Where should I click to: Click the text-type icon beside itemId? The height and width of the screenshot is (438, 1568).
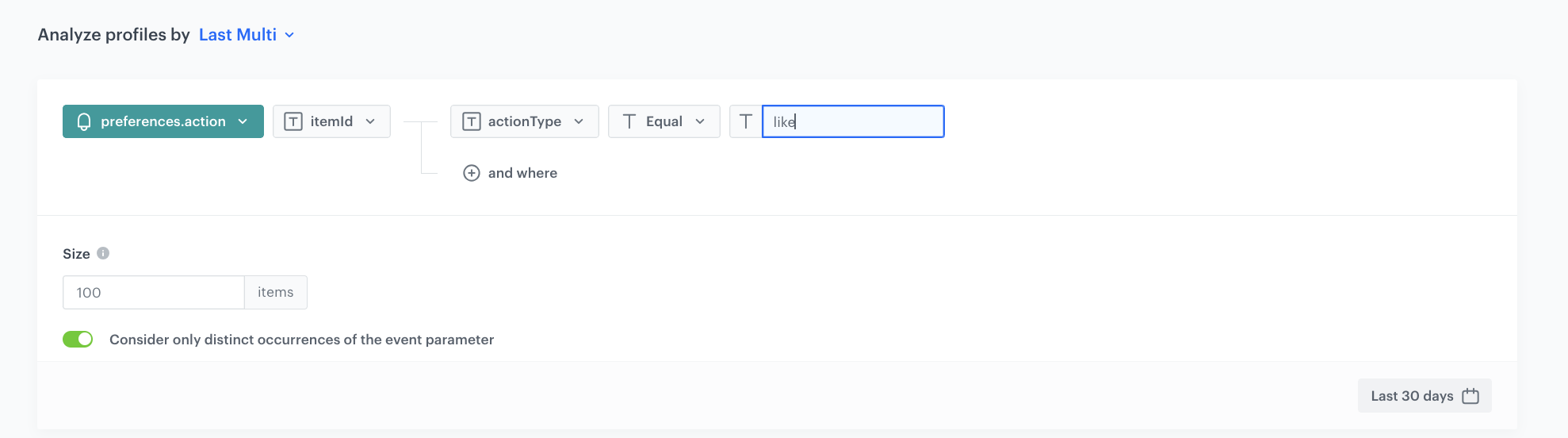pos(293,121)
